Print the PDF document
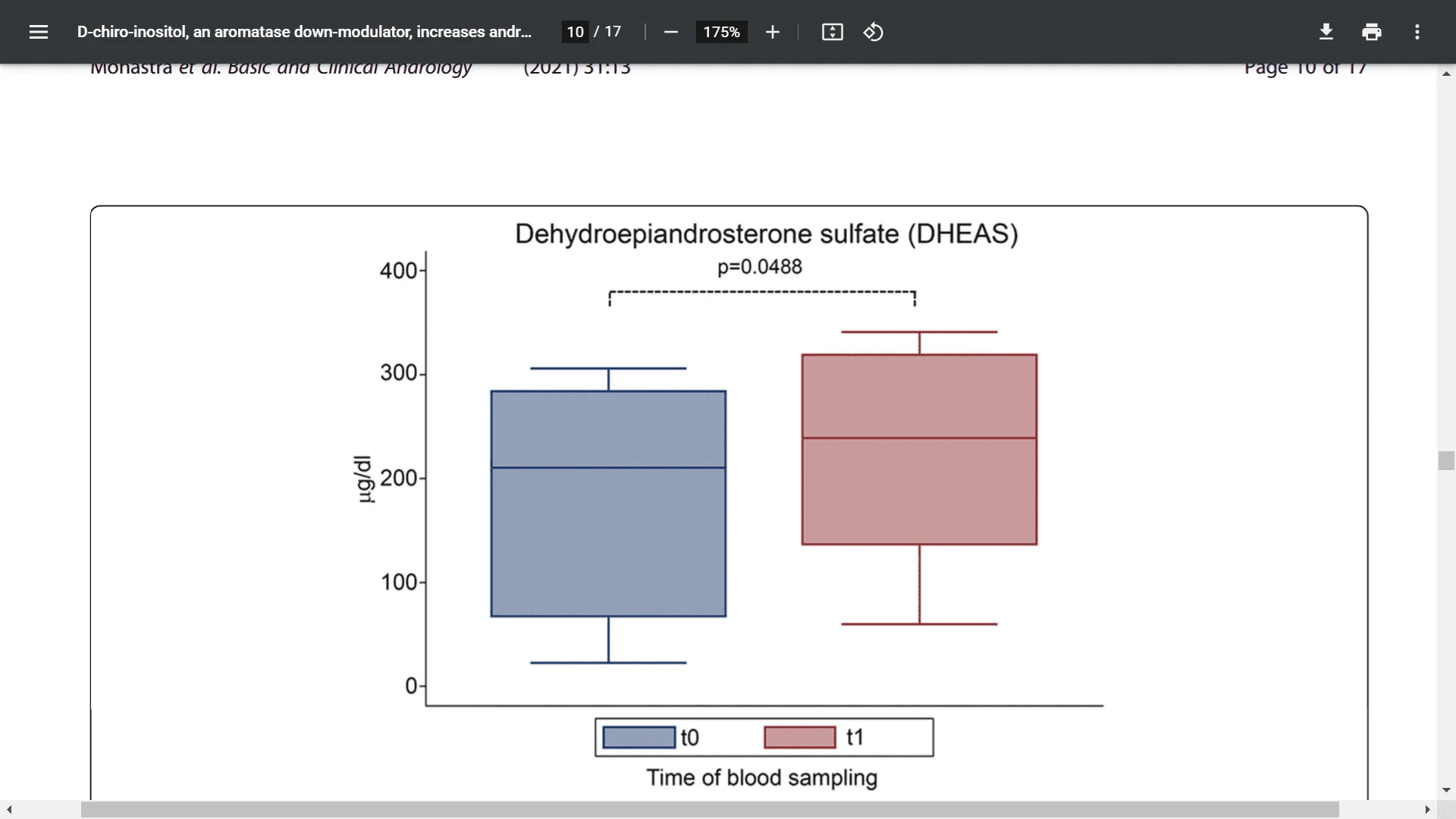Viewport: 1456px width, 819px height. (1371, 32)
